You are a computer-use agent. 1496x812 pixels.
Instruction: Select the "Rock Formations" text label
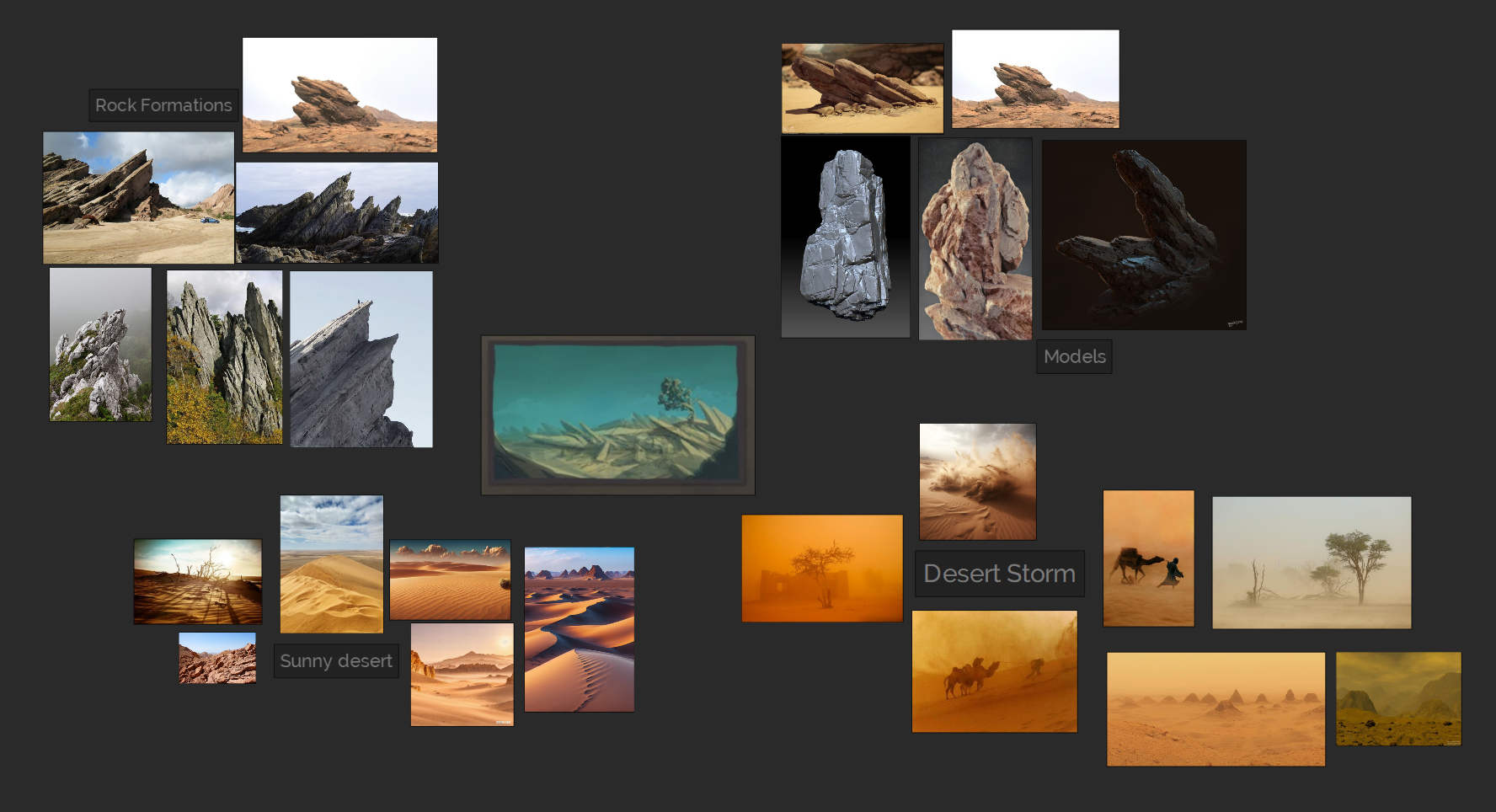(163, 104)
